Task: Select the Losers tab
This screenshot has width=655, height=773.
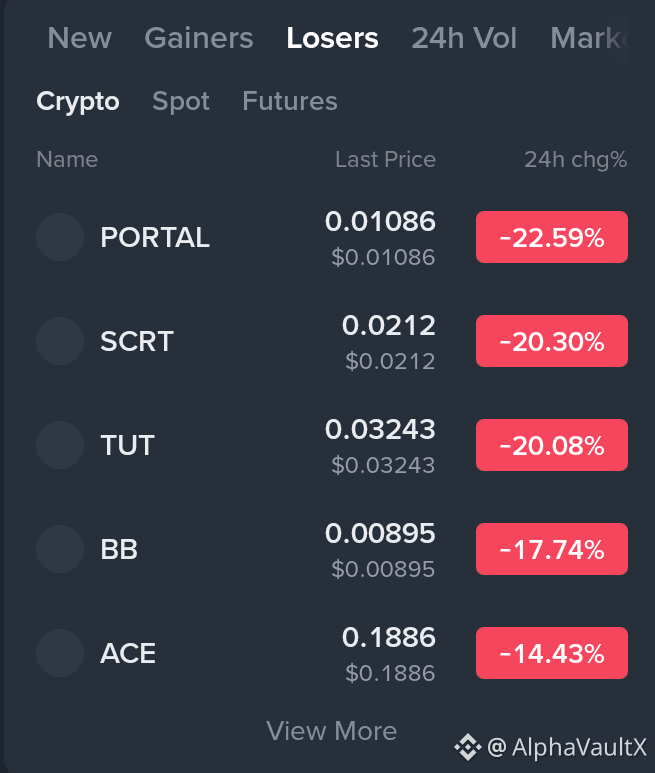Action: coord(332,38)
